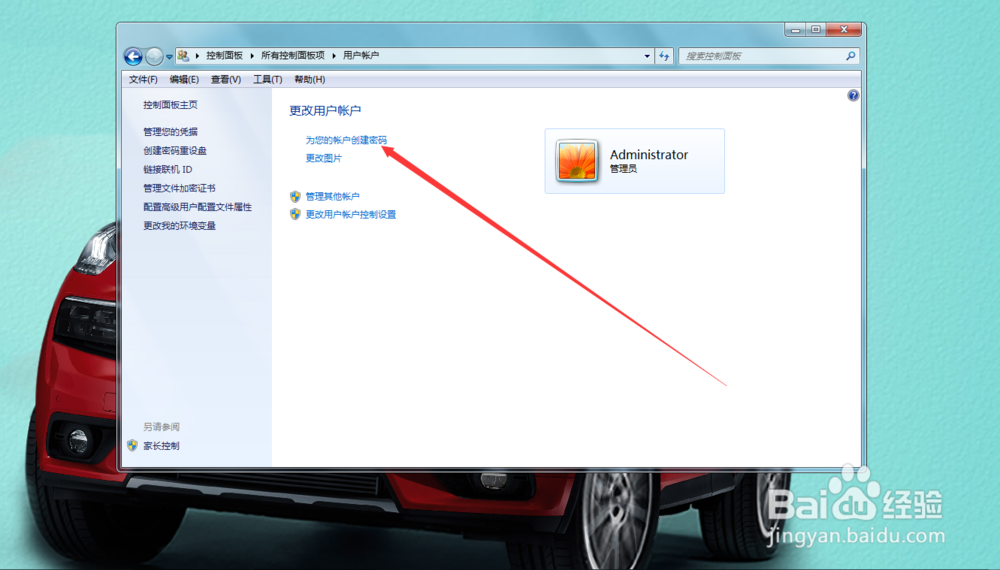The image size is (1000, 570).
Task: Expand the chevron before 控制面板 in address bar
Action: click(x=198, y=56)
